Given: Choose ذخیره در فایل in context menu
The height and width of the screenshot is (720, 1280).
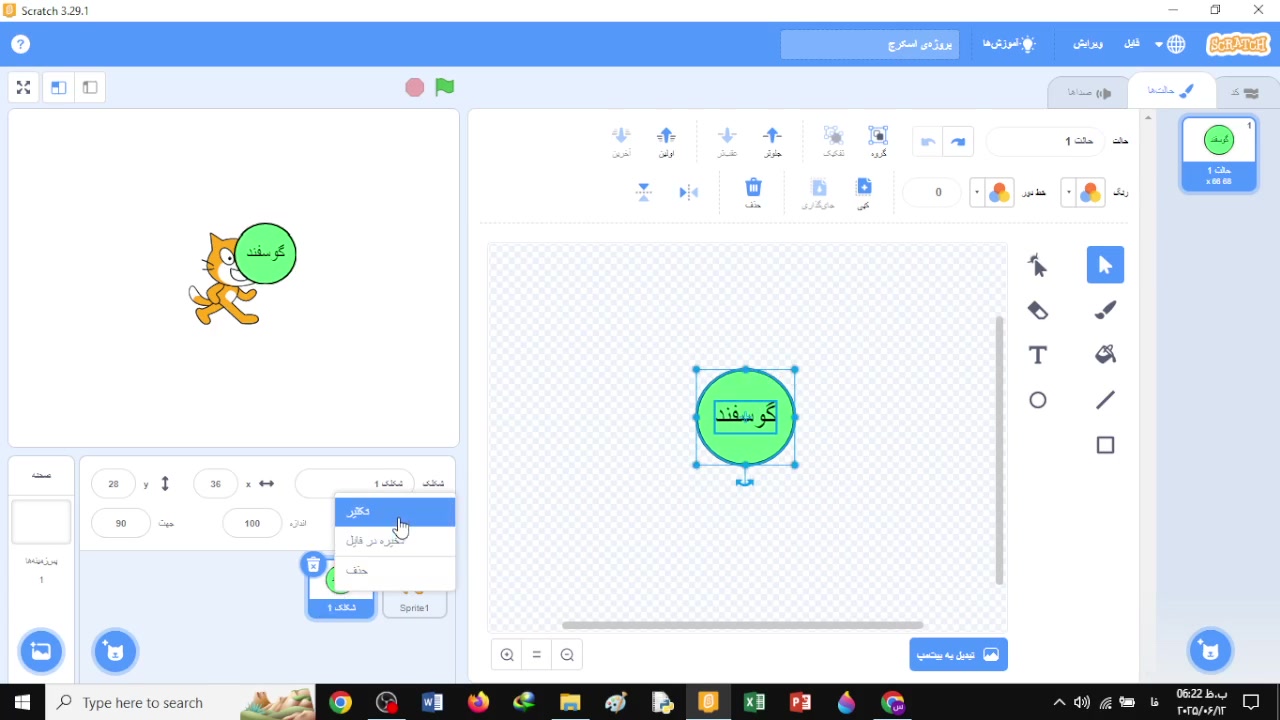Looking at the screenshot, I should click(395, 541).
